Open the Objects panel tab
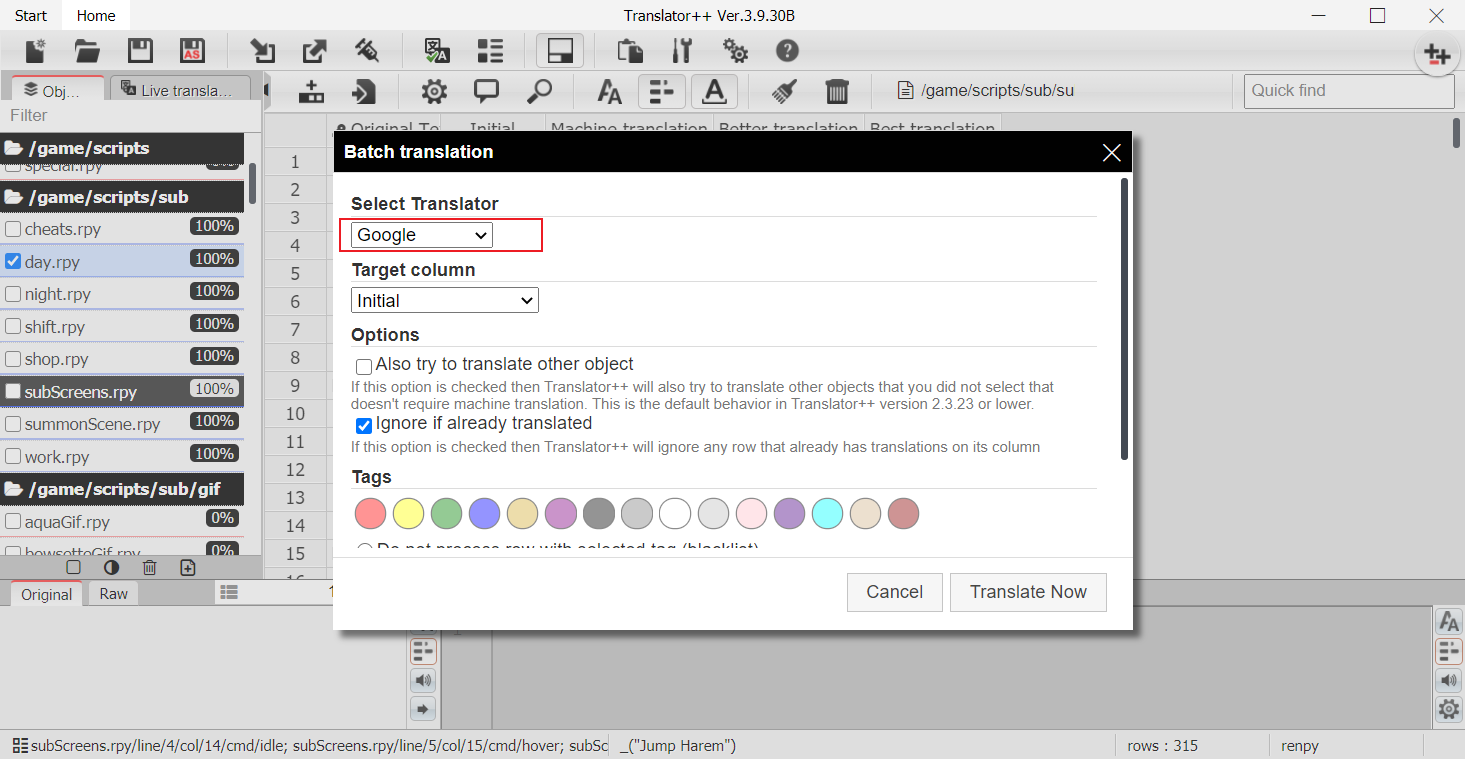Image resolution: width=1465 pixels, height=759 pixels. coord(58,90)
